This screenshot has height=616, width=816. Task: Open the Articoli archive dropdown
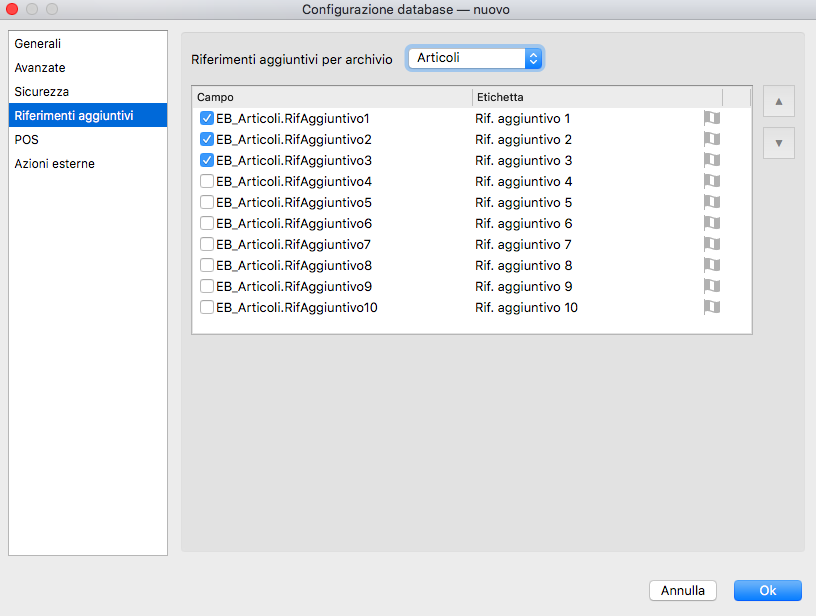point(475,58)
